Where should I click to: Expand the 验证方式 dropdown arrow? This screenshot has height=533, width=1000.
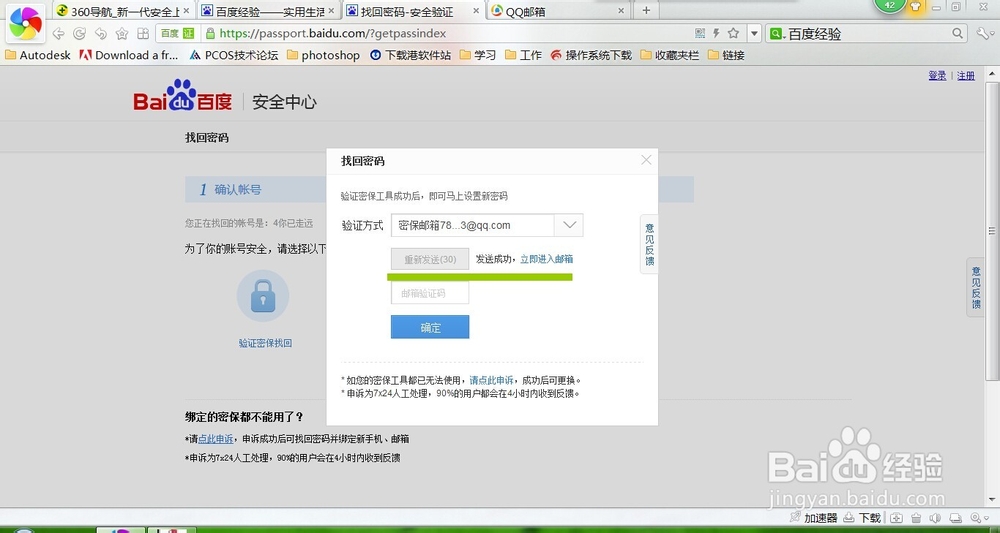[x=569, y=225]
